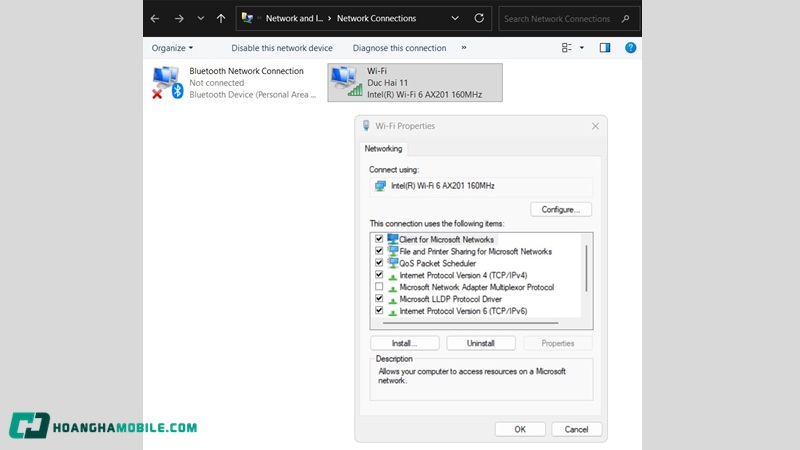The height and width of the screenshot is (450, 800).
Task: Go up one folder level
Action: point(221,18)
